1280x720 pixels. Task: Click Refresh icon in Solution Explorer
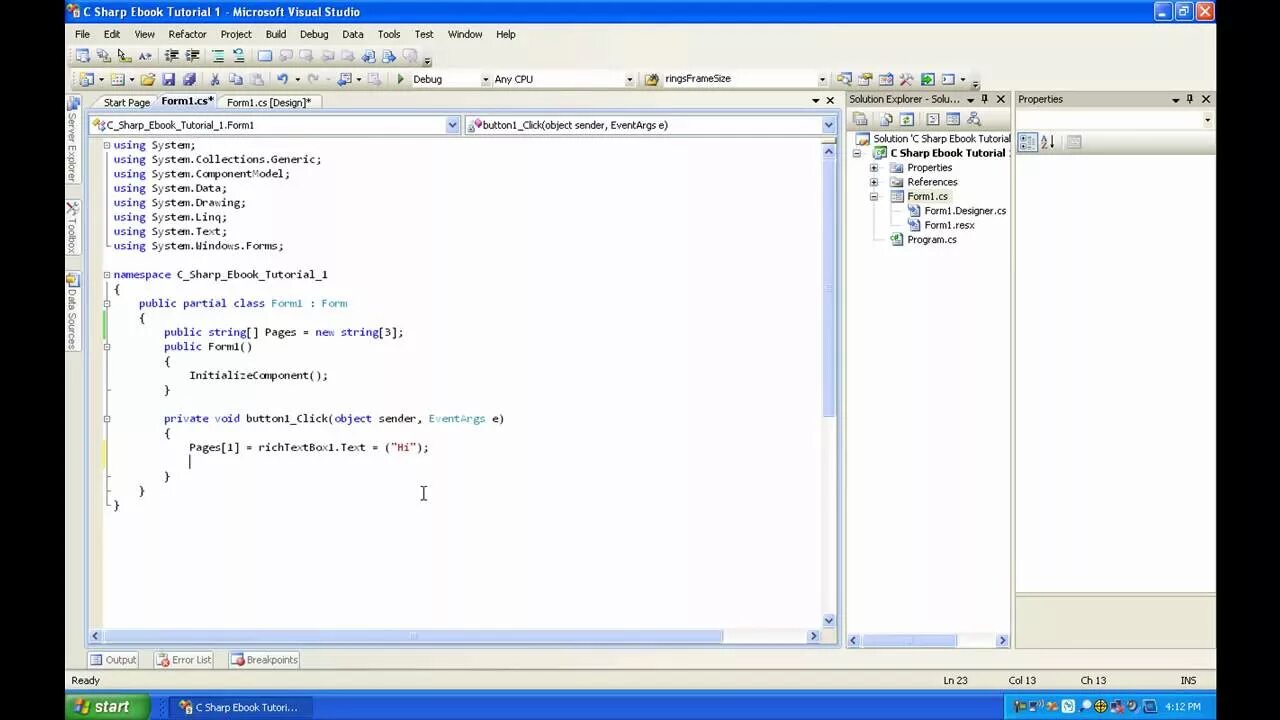(907, 119)
